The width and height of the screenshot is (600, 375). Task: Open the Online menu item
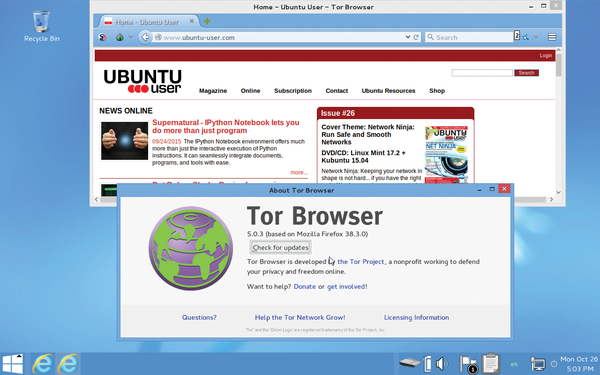250,91
